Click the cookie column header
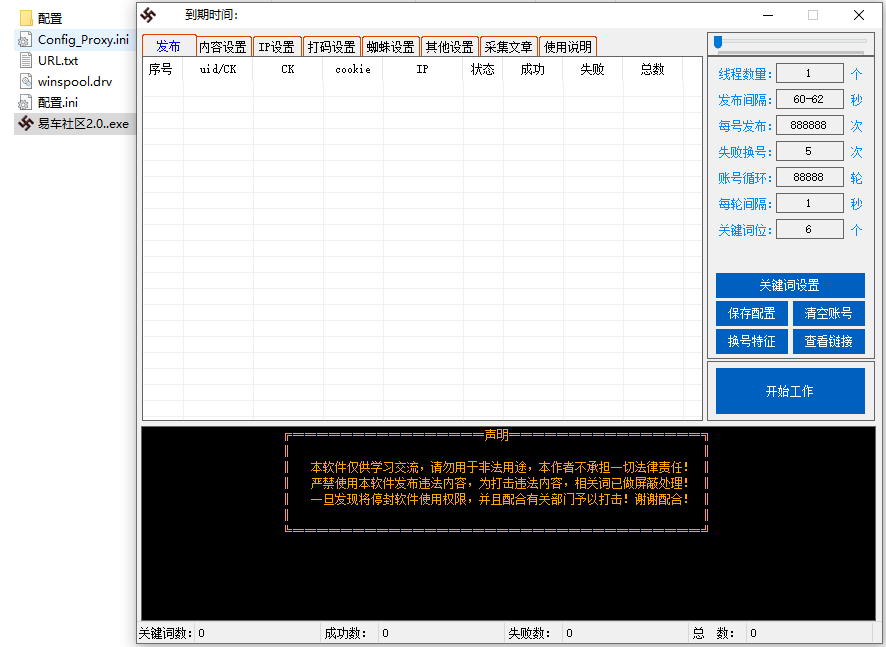The width and height of the screenshot is (886, 647). pyautogui.click(x=352, y=69)
